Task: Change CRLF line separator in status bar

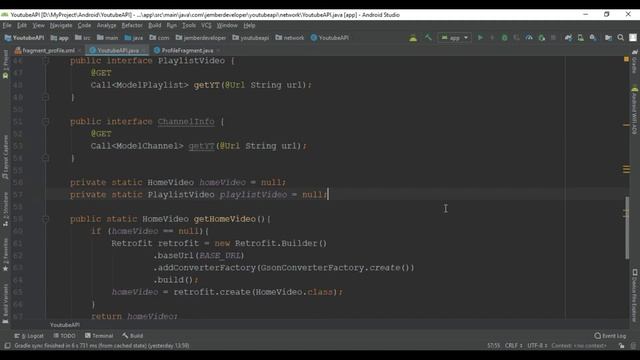Action: (x=513, y=346)
